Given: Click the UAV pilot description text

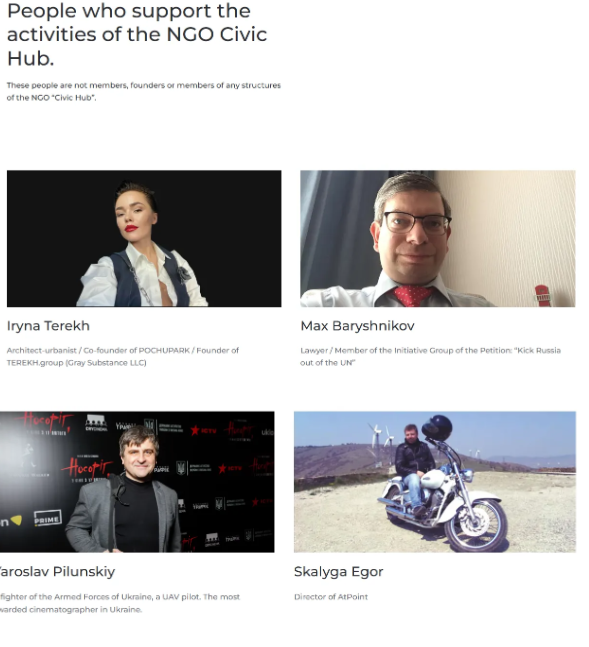Looking at the screenshot, I should click(120, 603).
